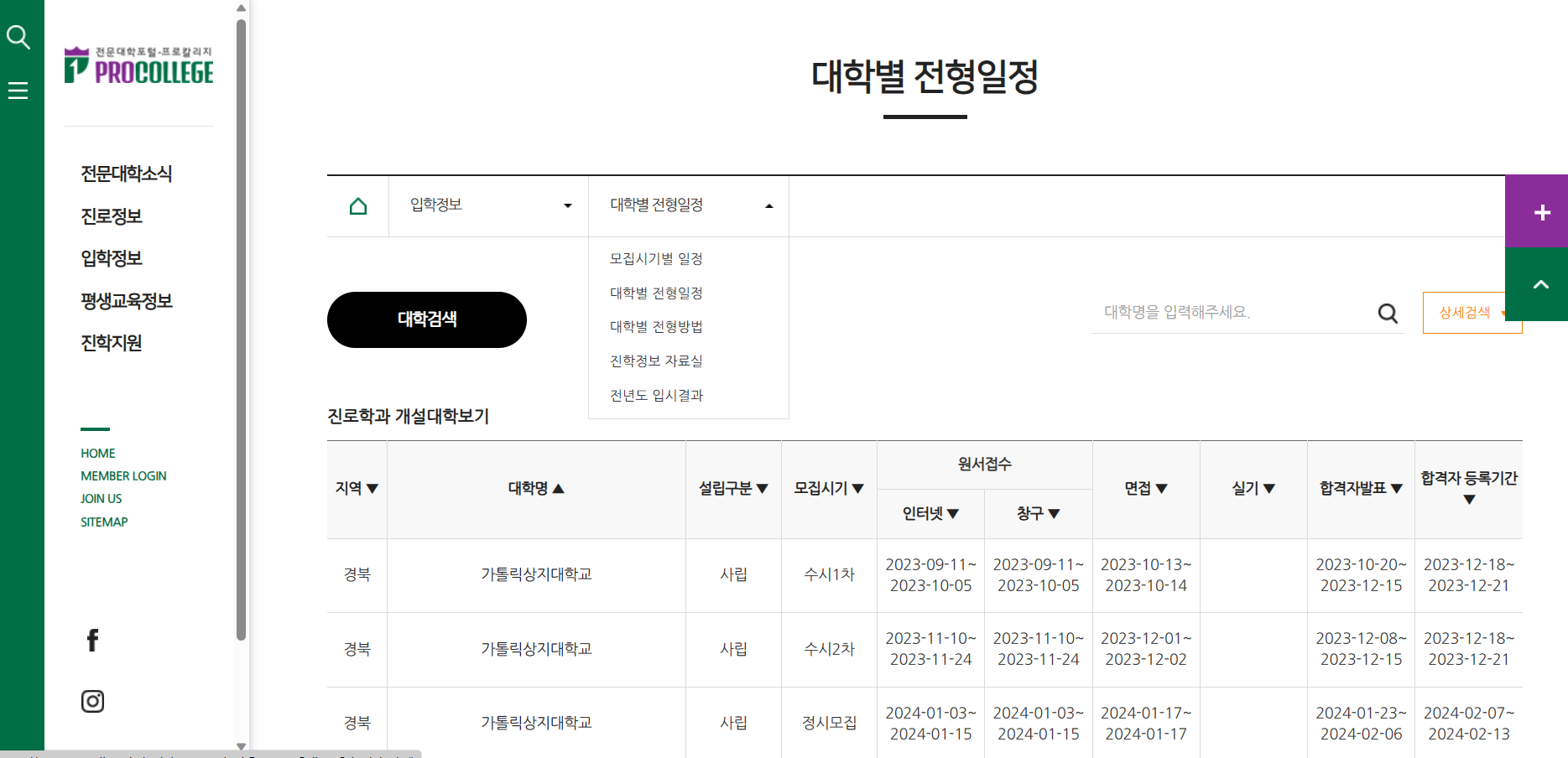
Task: Click the SITEMAP link
Action: tap(104, 522)
